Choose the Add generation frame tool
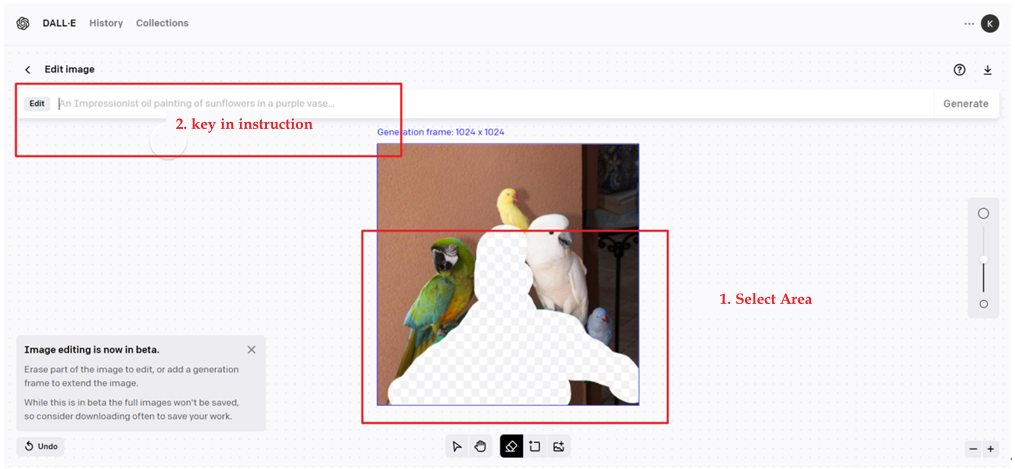This screenshot has width=1015, height=469. pyautogui.click(x=535, y=446)
